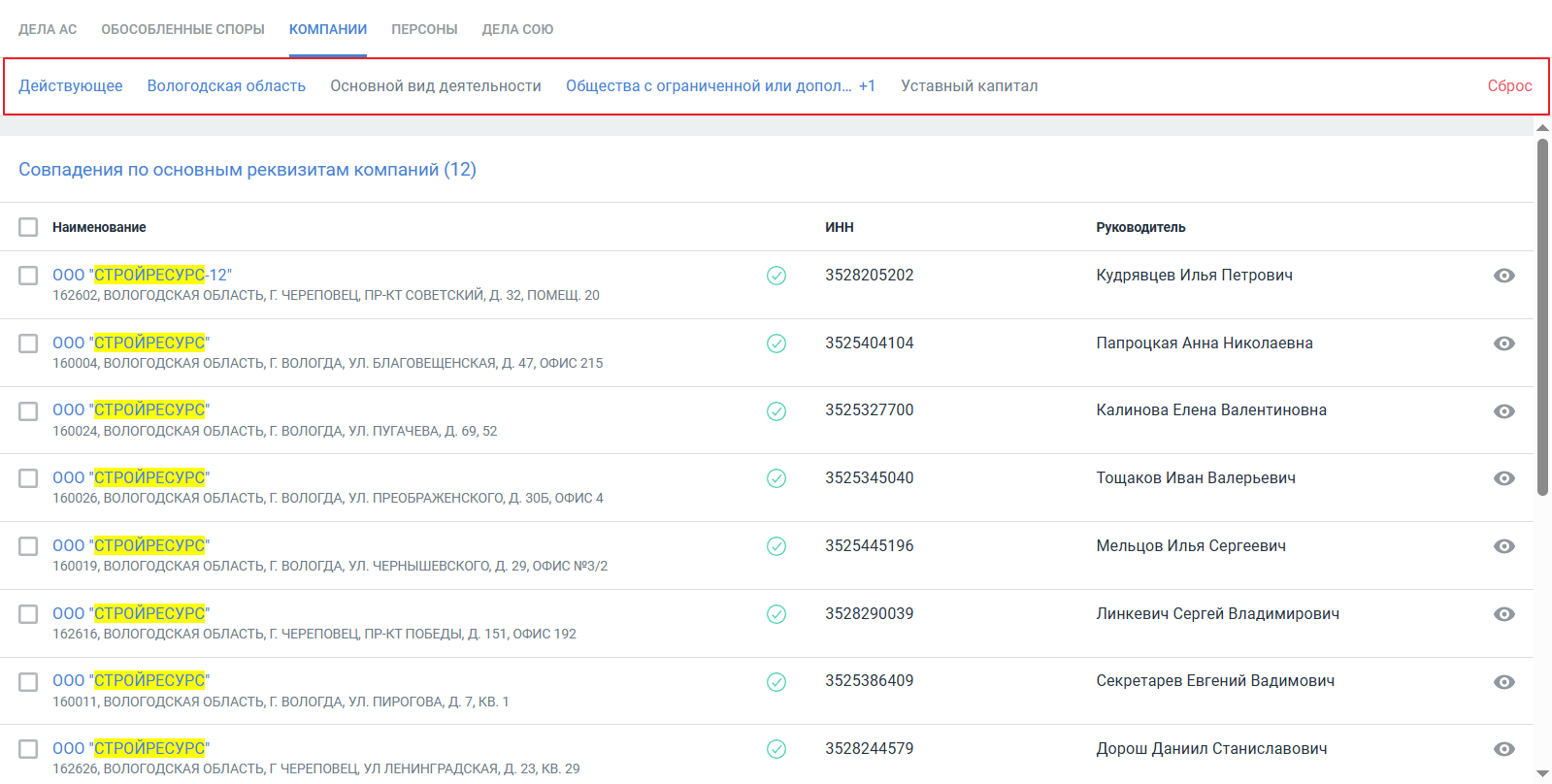Click the vertical scrollbar thumb

click(1542, 316)
